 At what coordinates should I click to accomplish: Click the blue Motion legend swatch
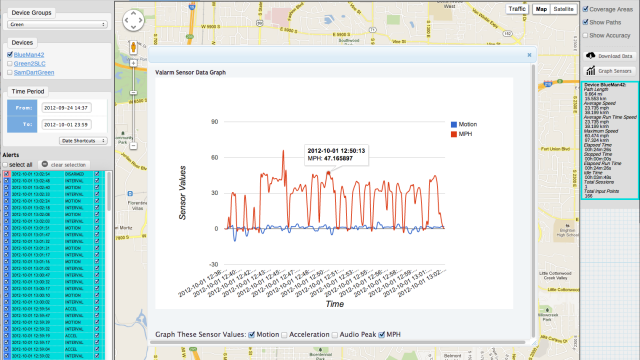point(453,124)
